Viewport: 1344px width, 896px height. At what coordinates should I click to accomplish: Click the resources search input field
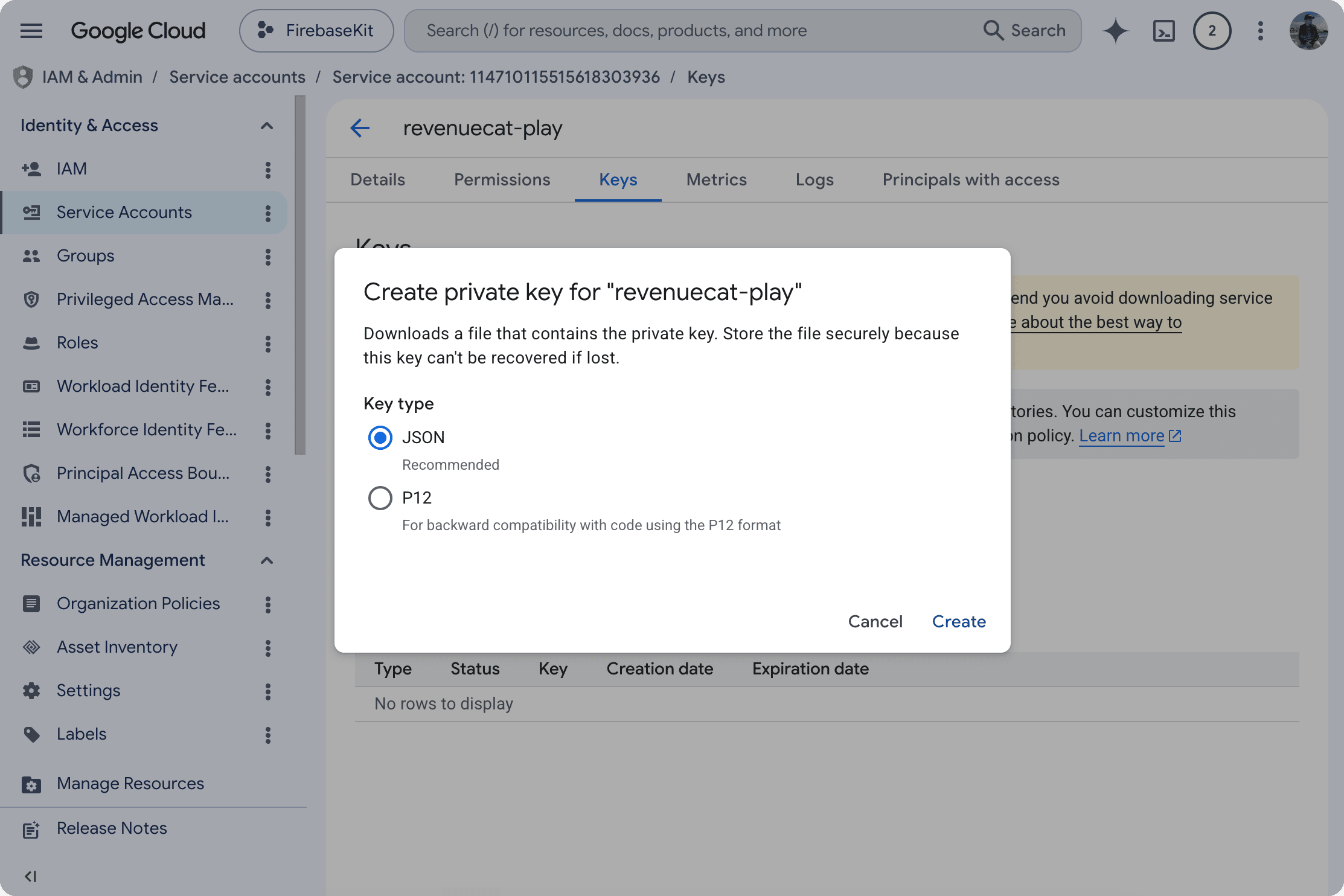694,31
